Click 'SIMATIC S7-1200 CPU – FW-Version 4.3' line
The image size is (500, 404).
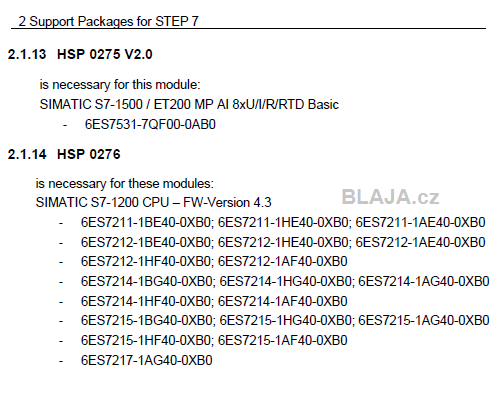(154, 202)
